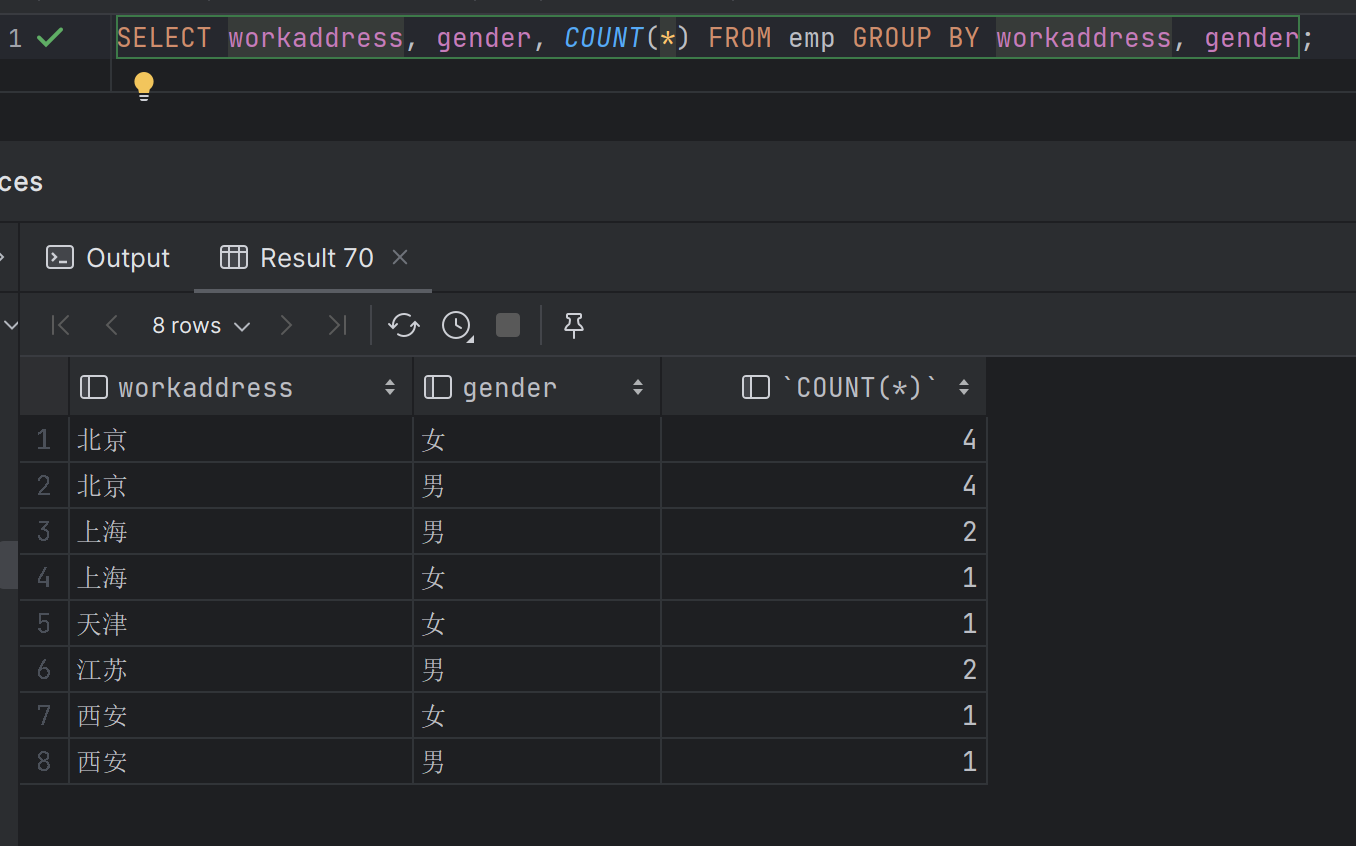Click the stop execution square button
1356x846 pixels.
(508, 325)
